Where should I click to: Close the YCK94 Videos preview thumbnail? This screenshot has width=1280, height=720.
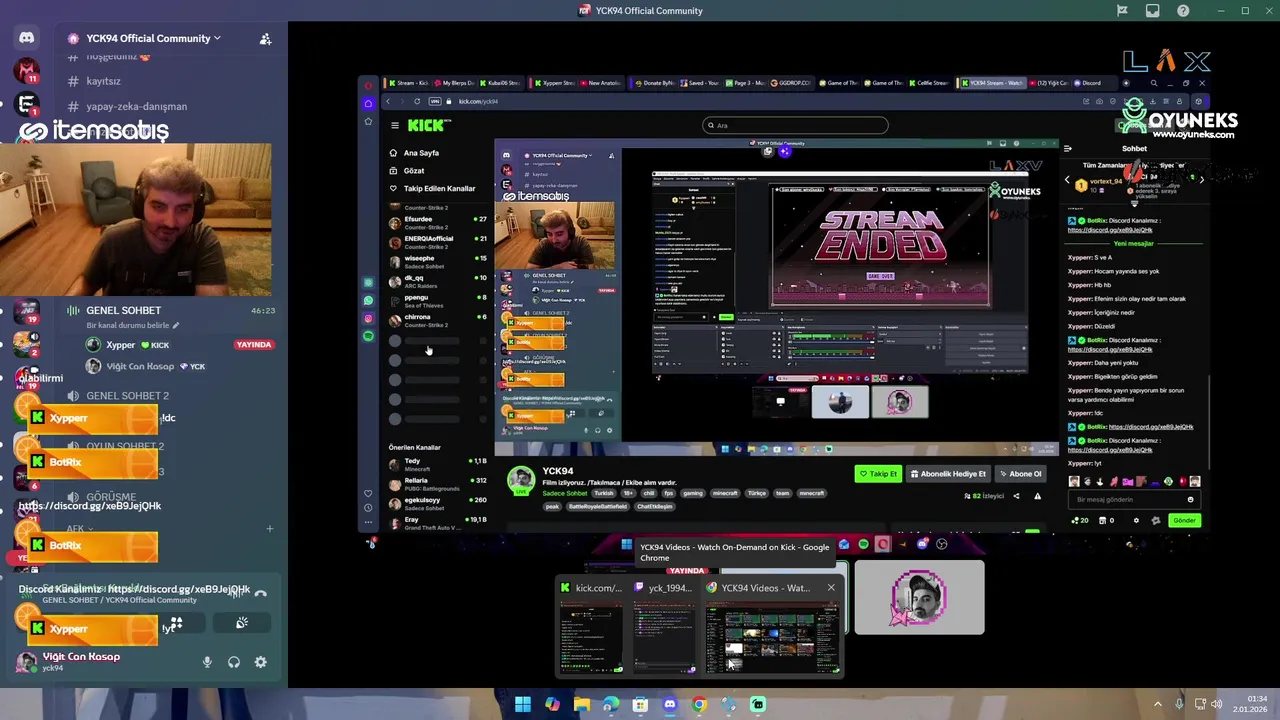[831, 588]
